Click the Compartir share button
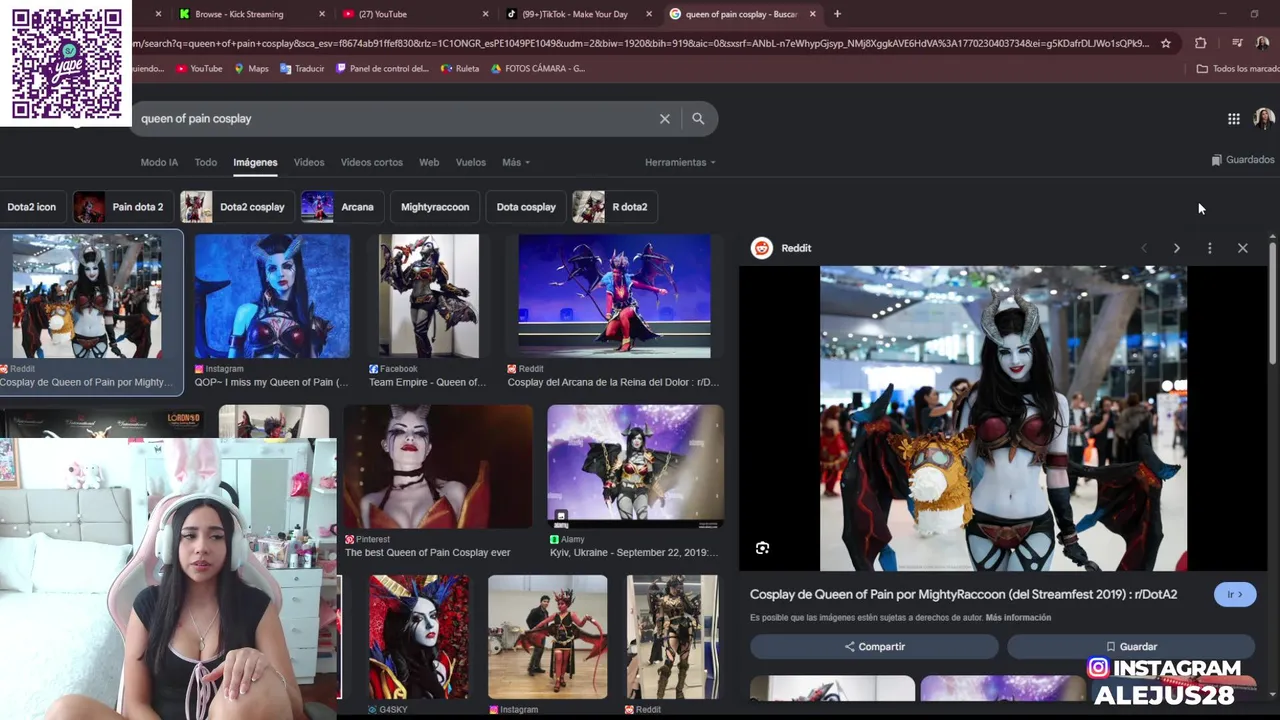Image resolution: width=1280 pixels, height=720 pixels. [x=874, y=647]
